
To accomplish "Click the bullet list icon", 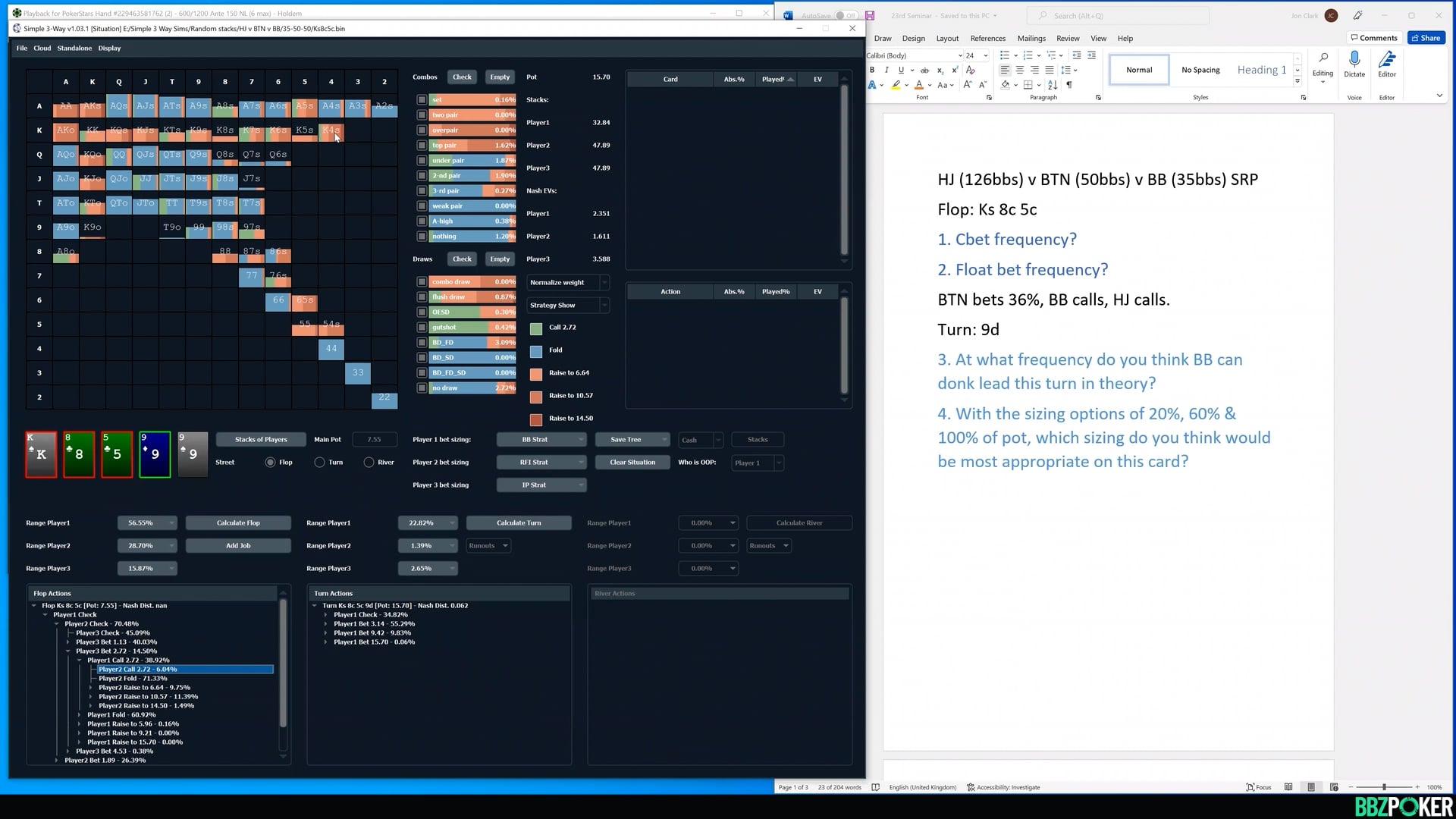I will 1005,55.
